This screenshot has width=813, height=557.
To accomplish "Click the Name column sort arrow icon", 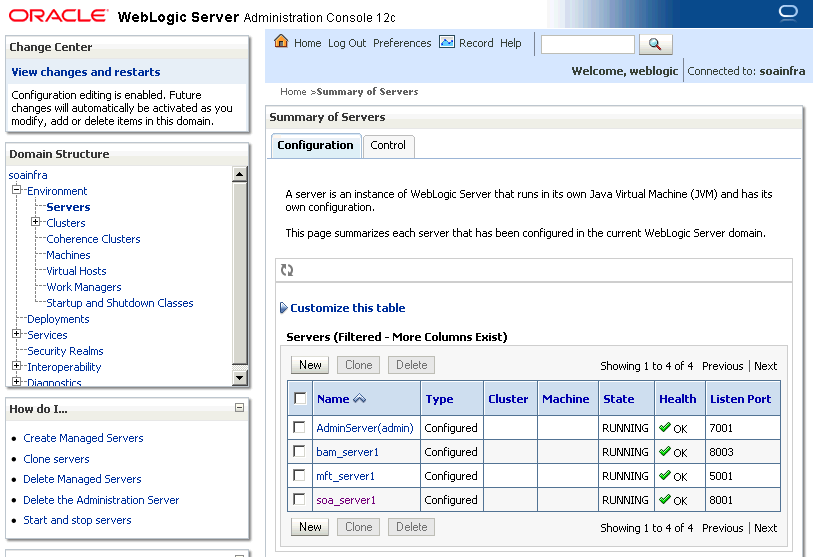I will [x=359, y=398].
